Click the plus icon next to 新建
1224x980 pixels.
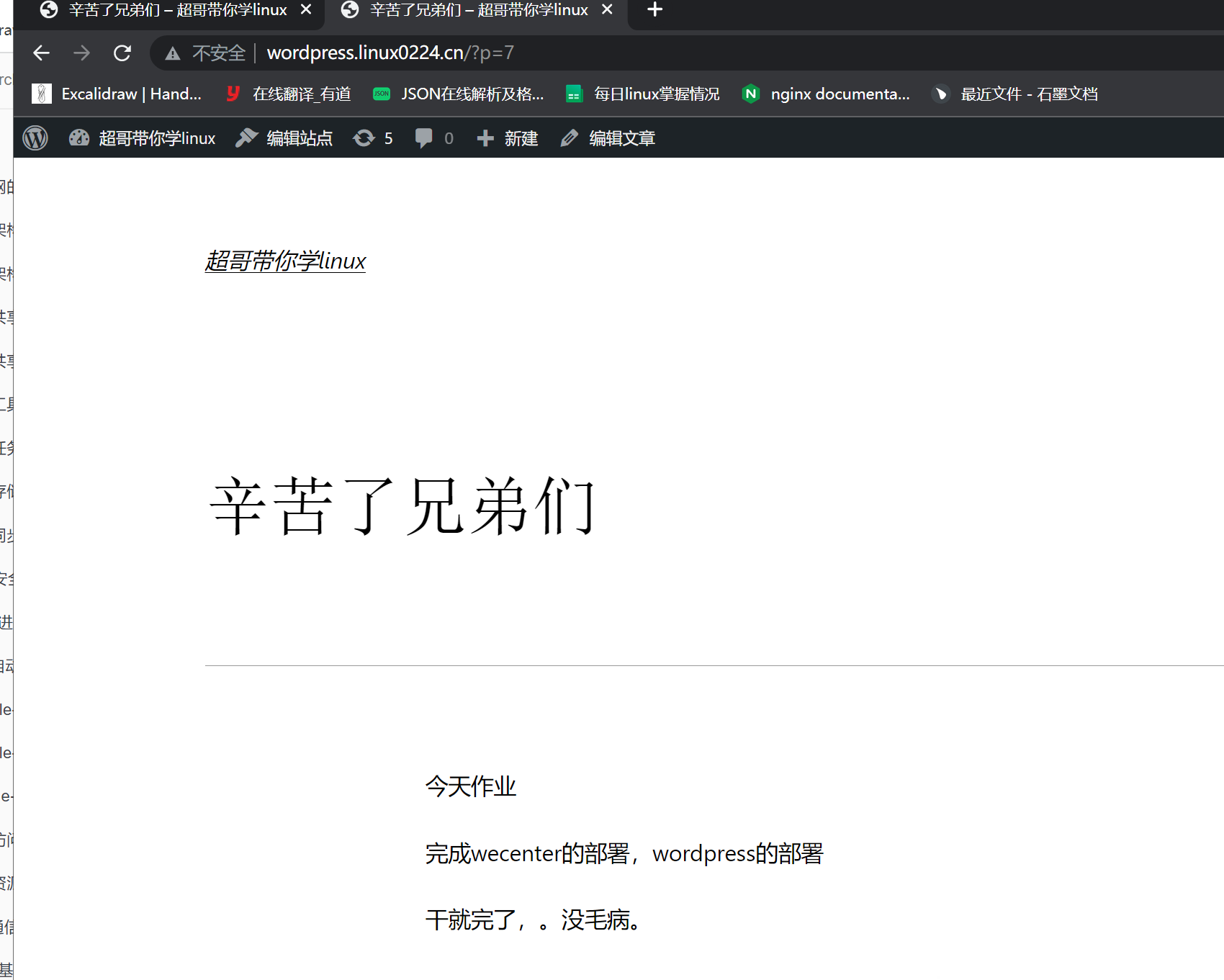(484, 138)
